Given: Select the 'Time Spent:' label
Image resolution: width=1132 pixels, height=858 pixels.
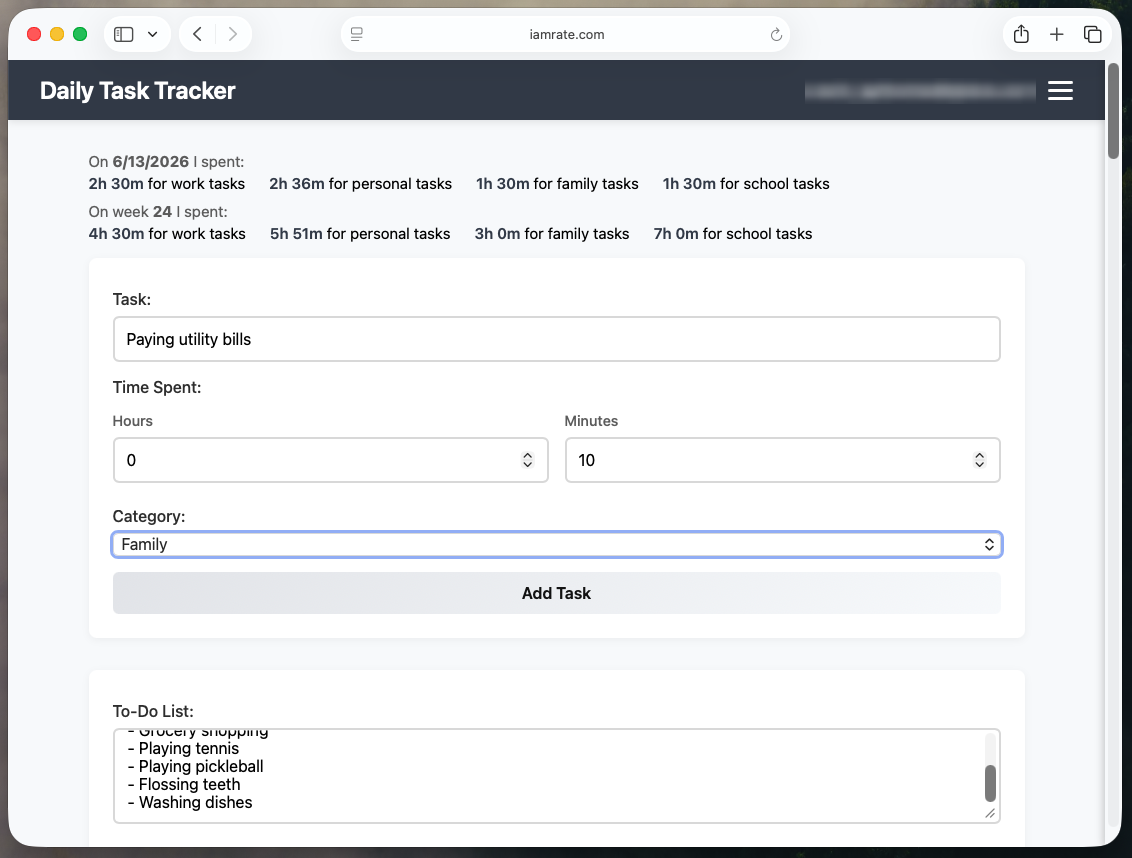Looking at the screenshot, I should tap(157, 387).
